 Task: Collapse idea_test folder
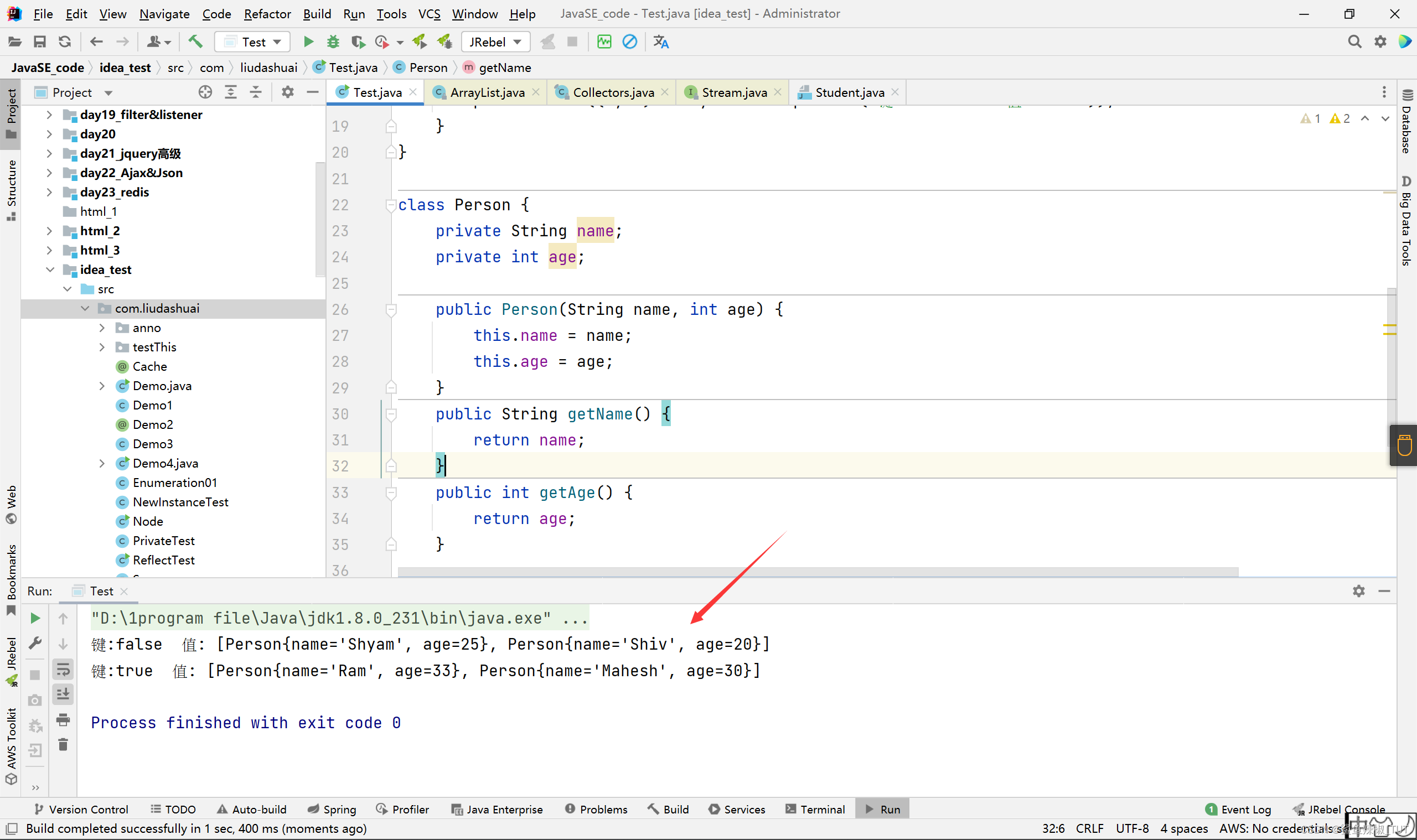click(x=50, y=270)
